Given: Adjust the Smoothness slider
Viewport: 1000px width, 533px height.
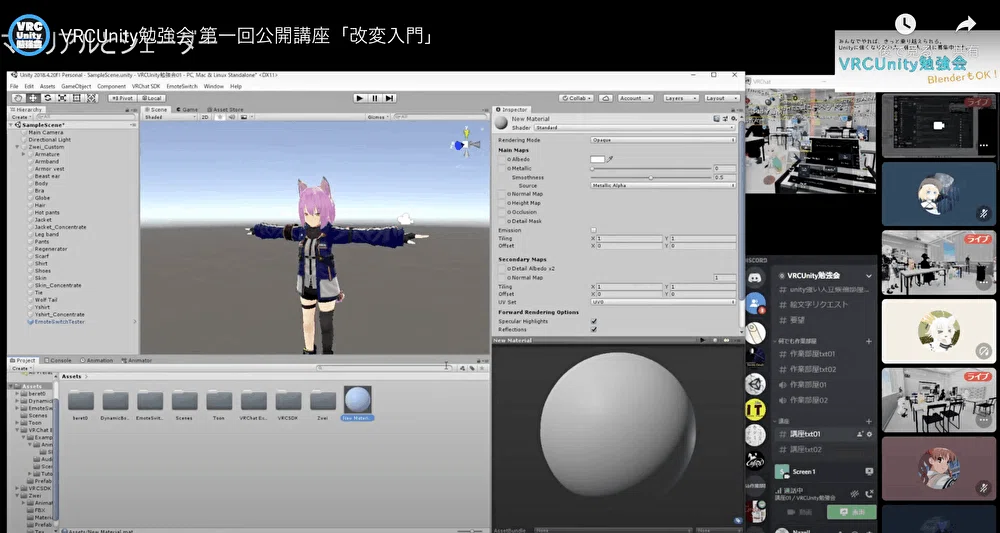Looking at the screenshot, I should tap(651, 177).
